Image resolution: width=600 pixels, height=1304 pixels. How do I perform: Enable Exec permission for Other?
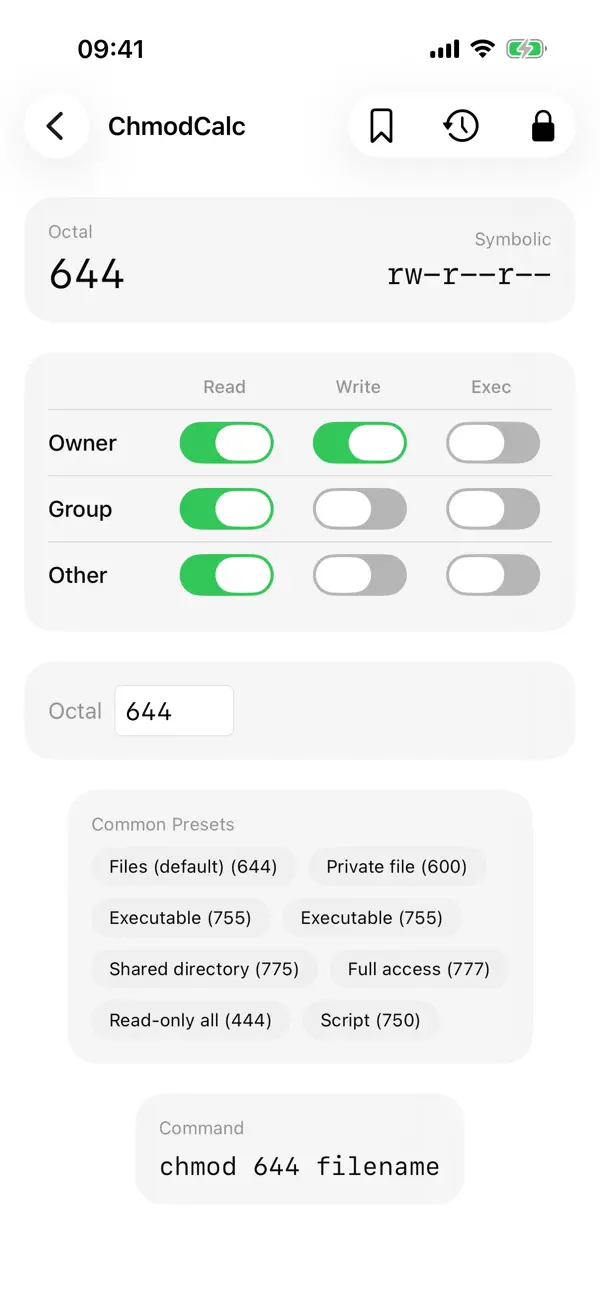tap(492, 575)
